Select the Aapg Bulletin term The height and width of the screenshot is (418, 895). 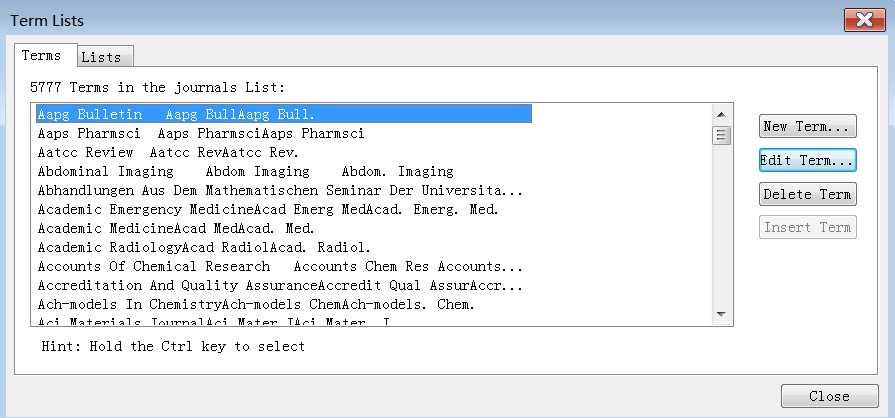(x=176, y=115)
